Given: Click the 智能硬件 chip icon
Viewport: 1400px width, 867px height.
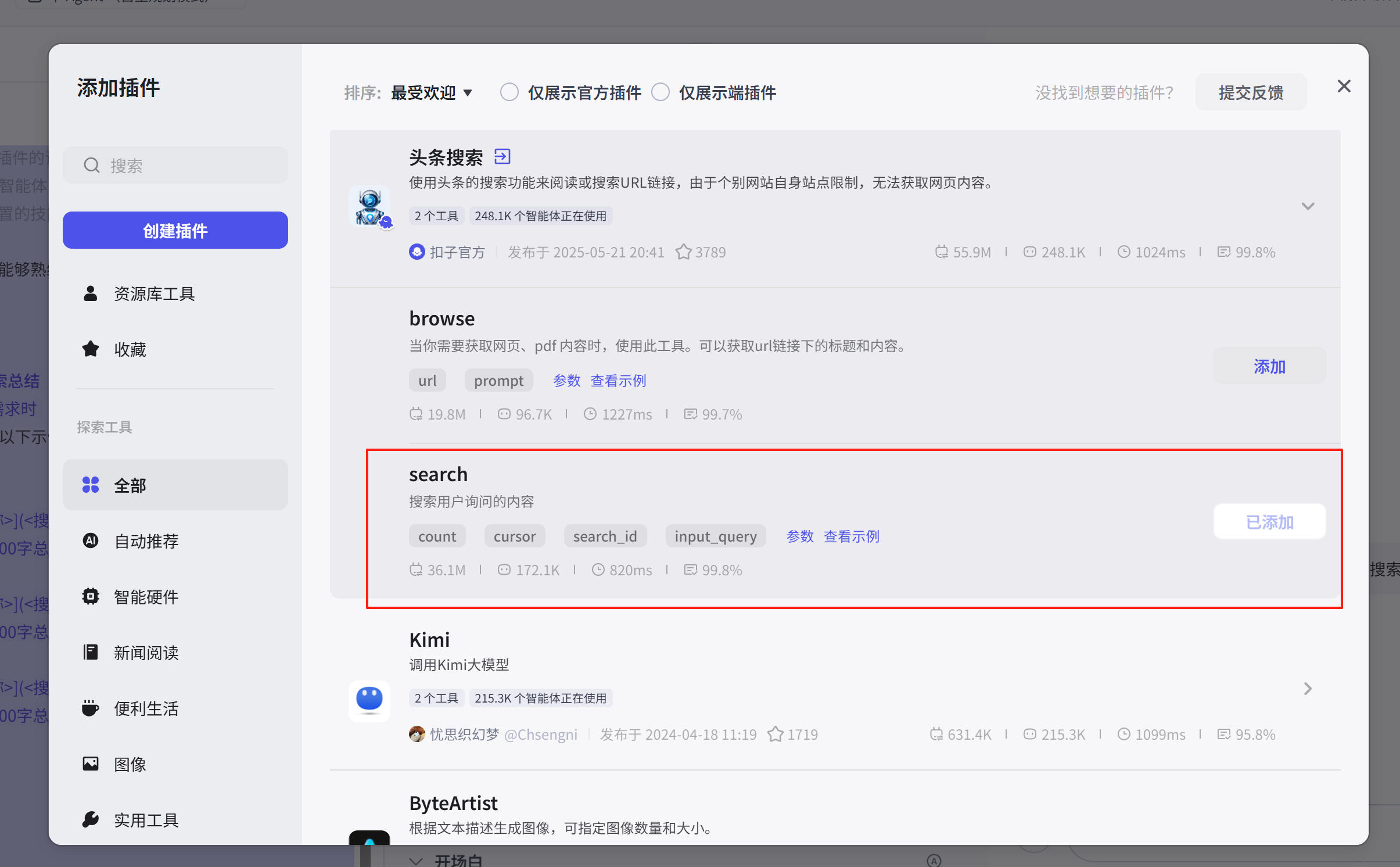Looking at the screenshot, I should [91, 596].
